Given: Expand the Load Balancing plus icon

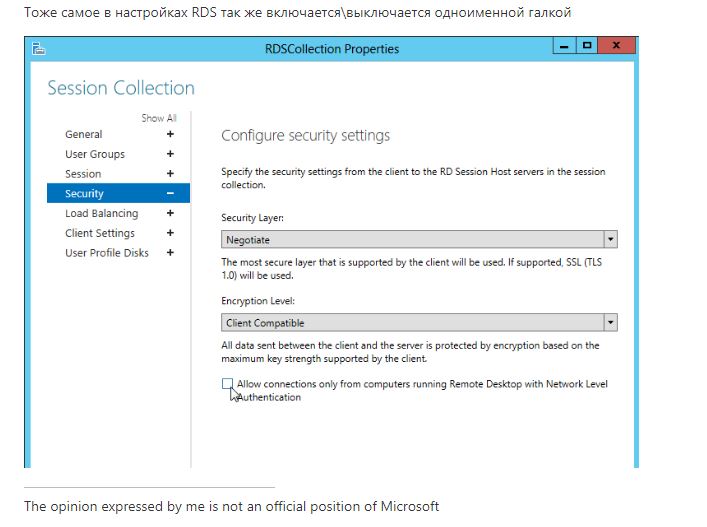Looking at the screenshot, I should (x=170, y=213).
